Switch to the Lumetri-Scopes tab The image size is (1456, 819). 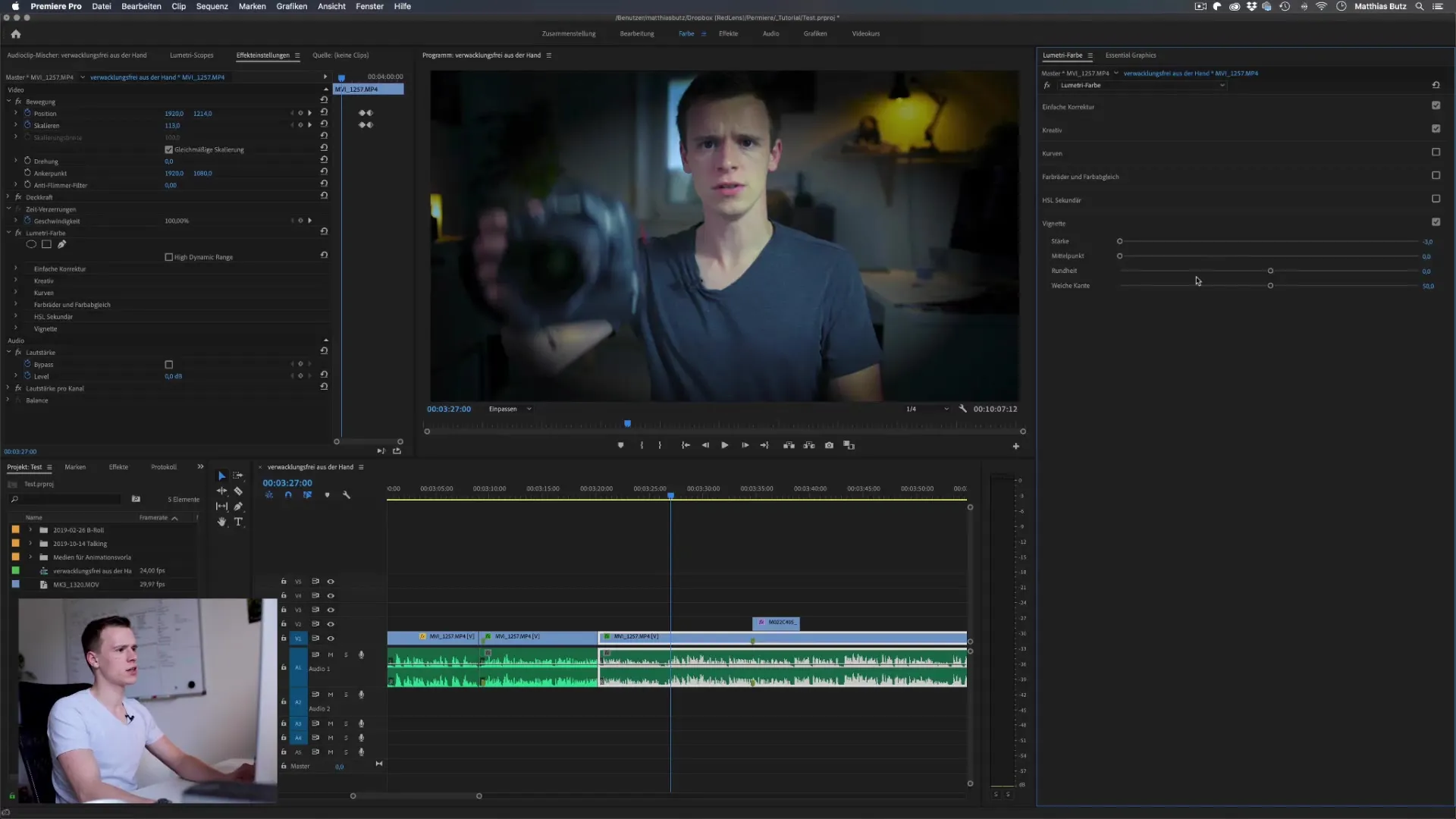coord(191,55)
